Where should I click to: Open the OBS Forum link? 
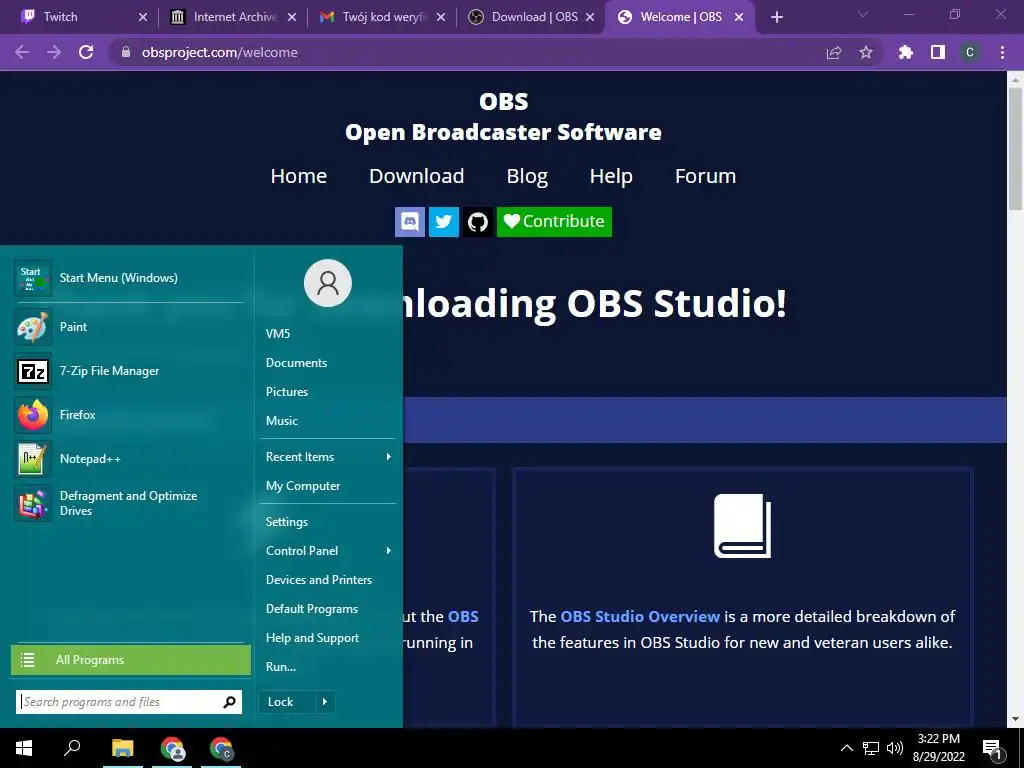pos(705,176)
